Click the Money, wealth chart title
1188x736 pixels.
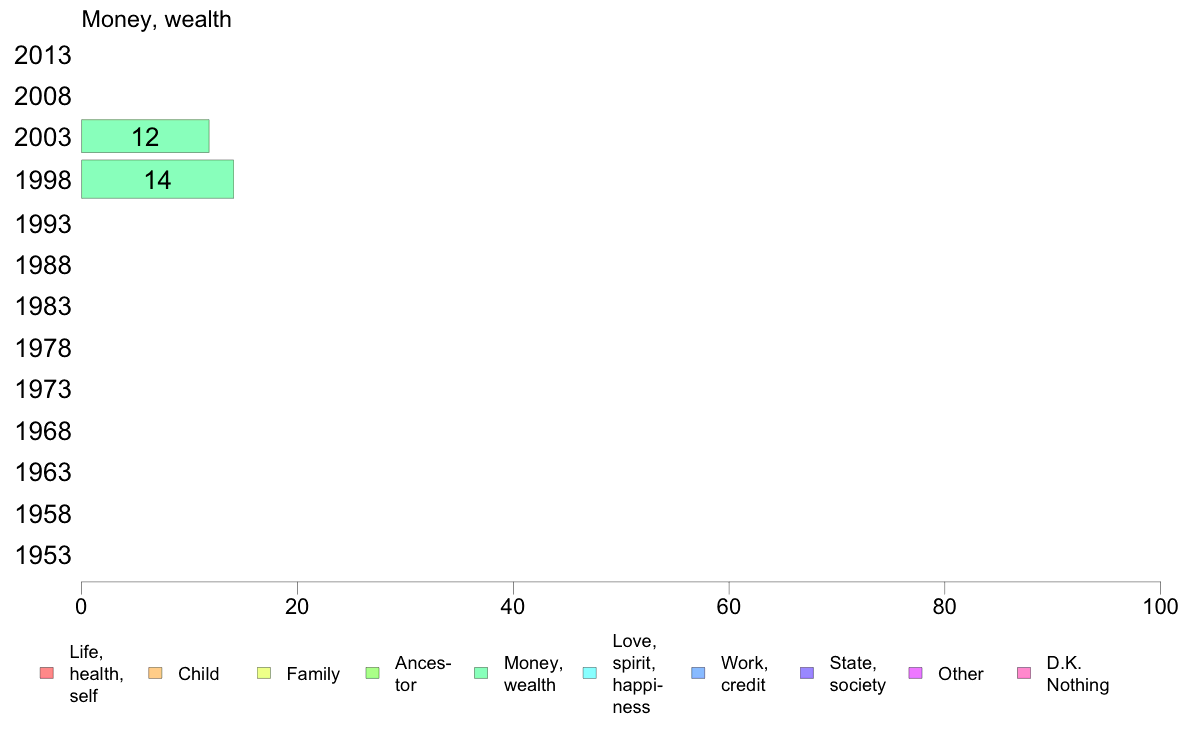click(x=156, y=19)
